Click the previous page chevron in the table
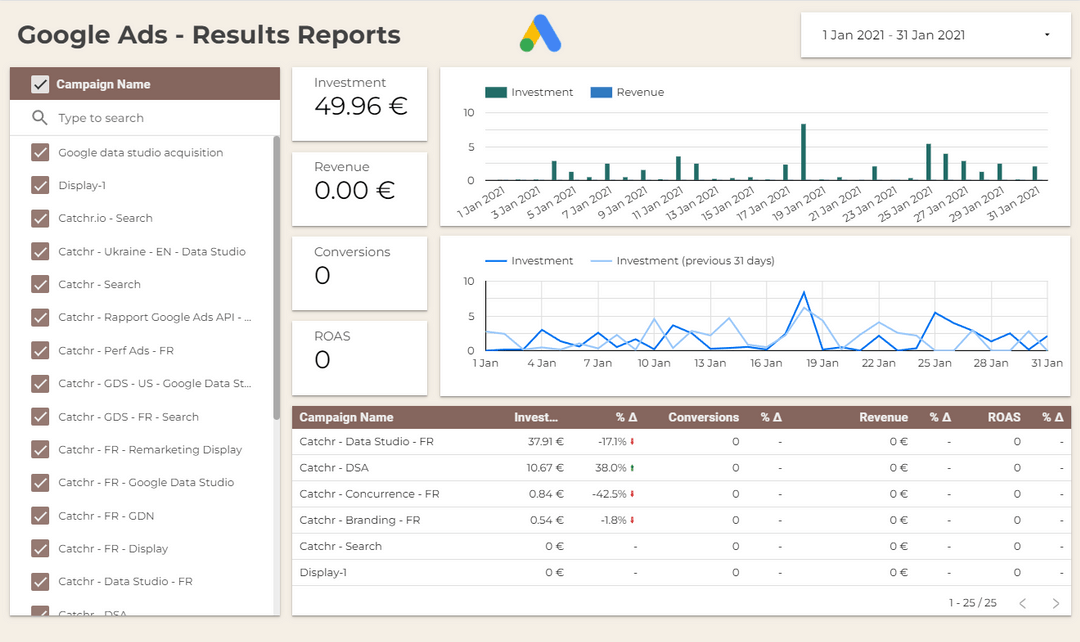 pos(1022,603)
